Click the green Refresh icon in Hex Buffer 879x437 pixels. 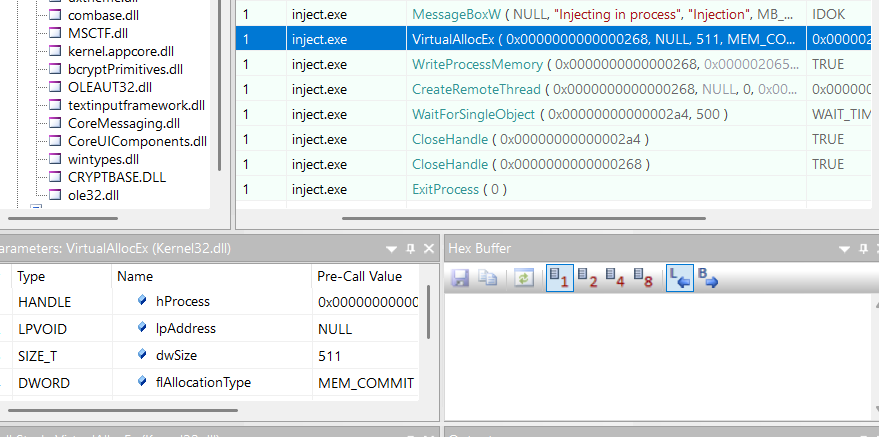[x=521, y=280]
